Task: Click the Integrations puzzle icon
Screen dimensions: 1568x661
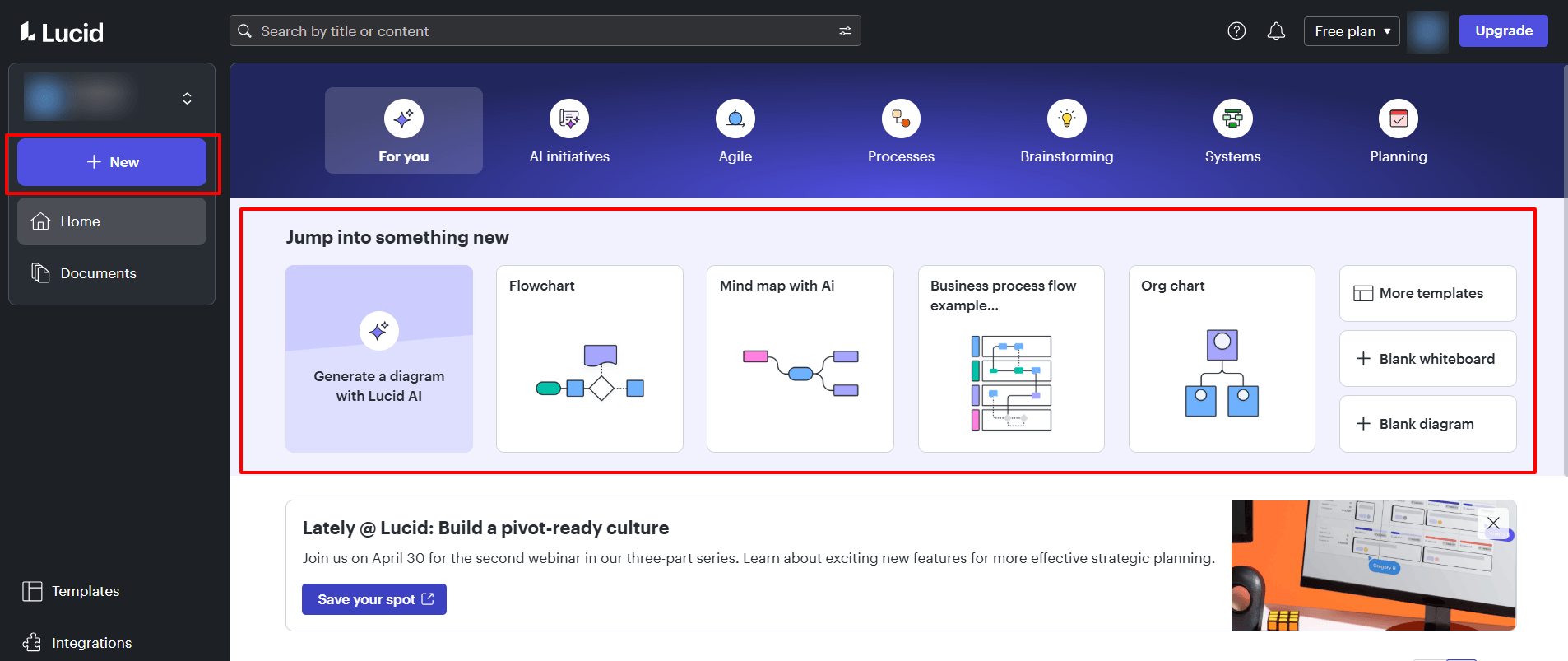Action: tap(32, 643)
